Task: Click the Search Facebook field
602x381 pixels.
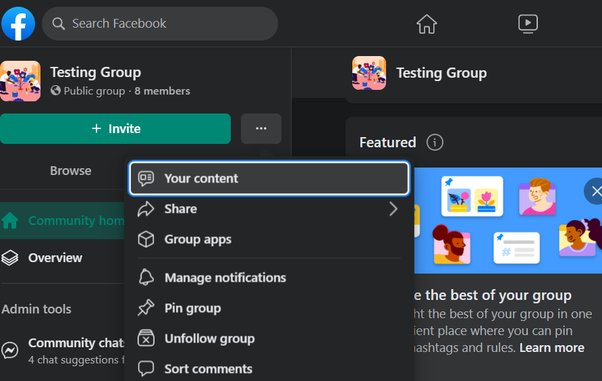Action: tap(160, 23)
